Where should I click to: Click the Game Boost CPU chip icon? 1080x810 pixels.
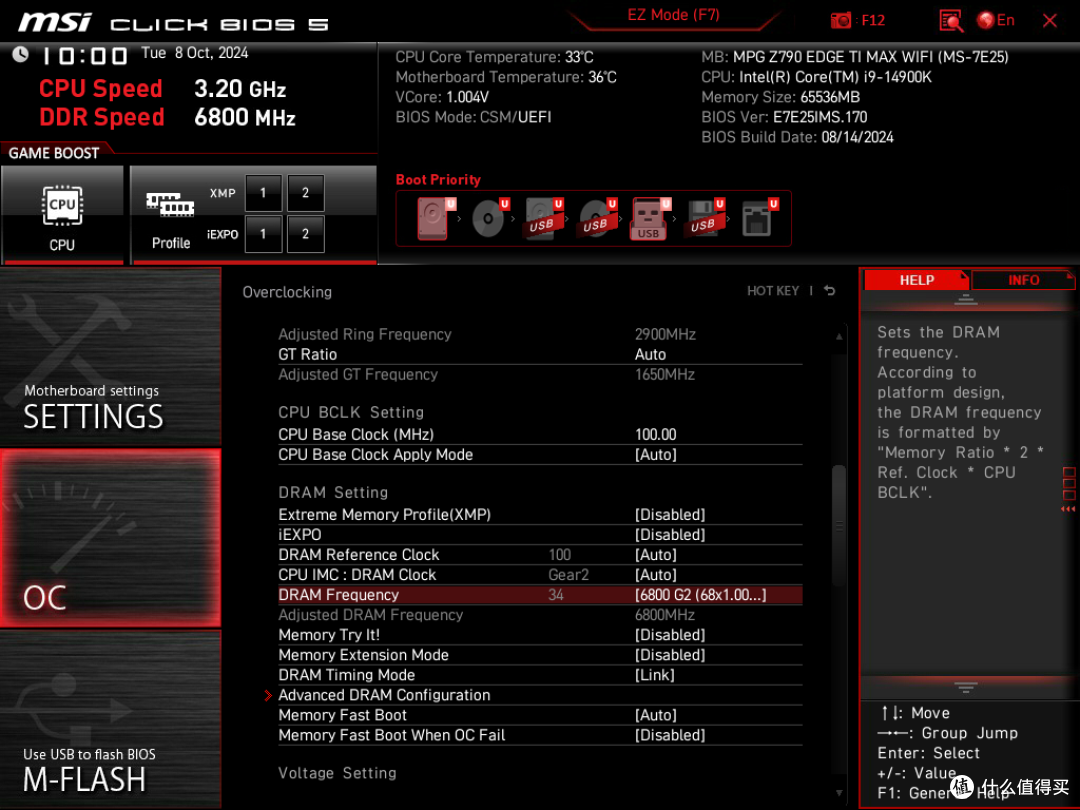62,205
